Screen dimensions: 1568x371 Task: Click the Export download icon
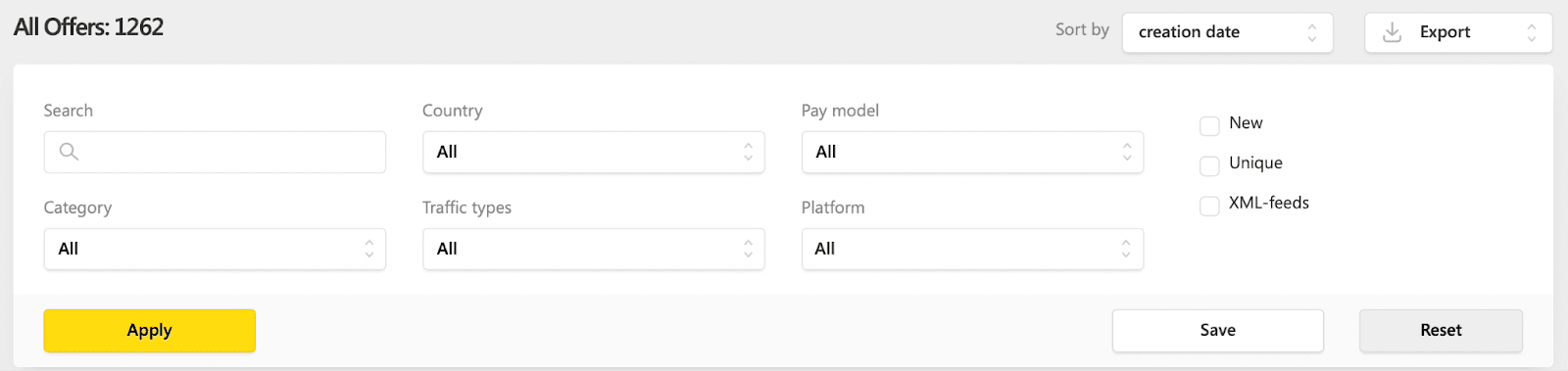1392,32
